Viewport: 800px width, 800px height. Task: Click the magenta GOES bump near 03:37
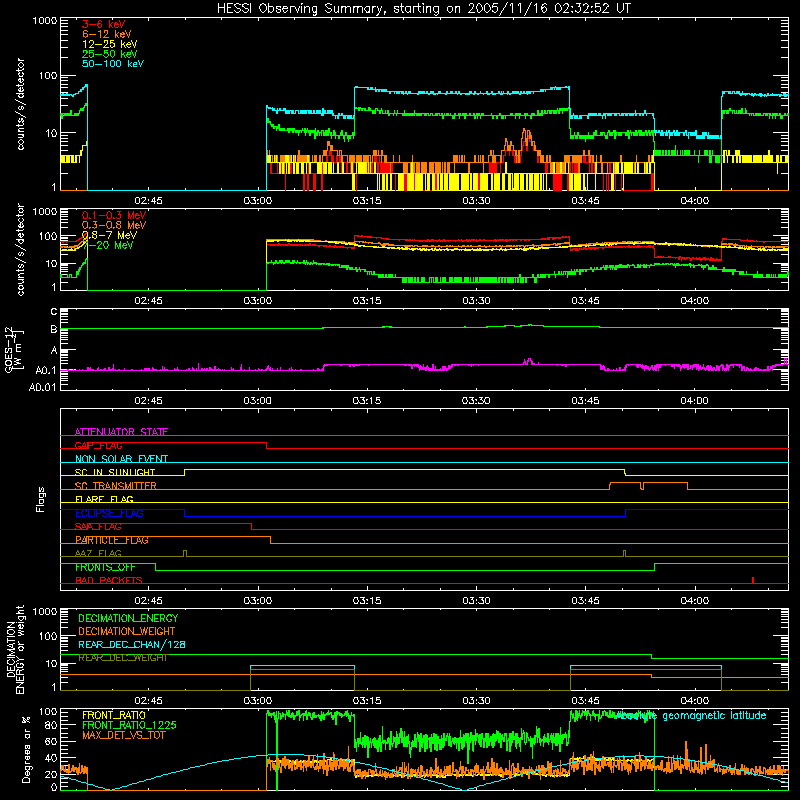(x=529, y=362)
